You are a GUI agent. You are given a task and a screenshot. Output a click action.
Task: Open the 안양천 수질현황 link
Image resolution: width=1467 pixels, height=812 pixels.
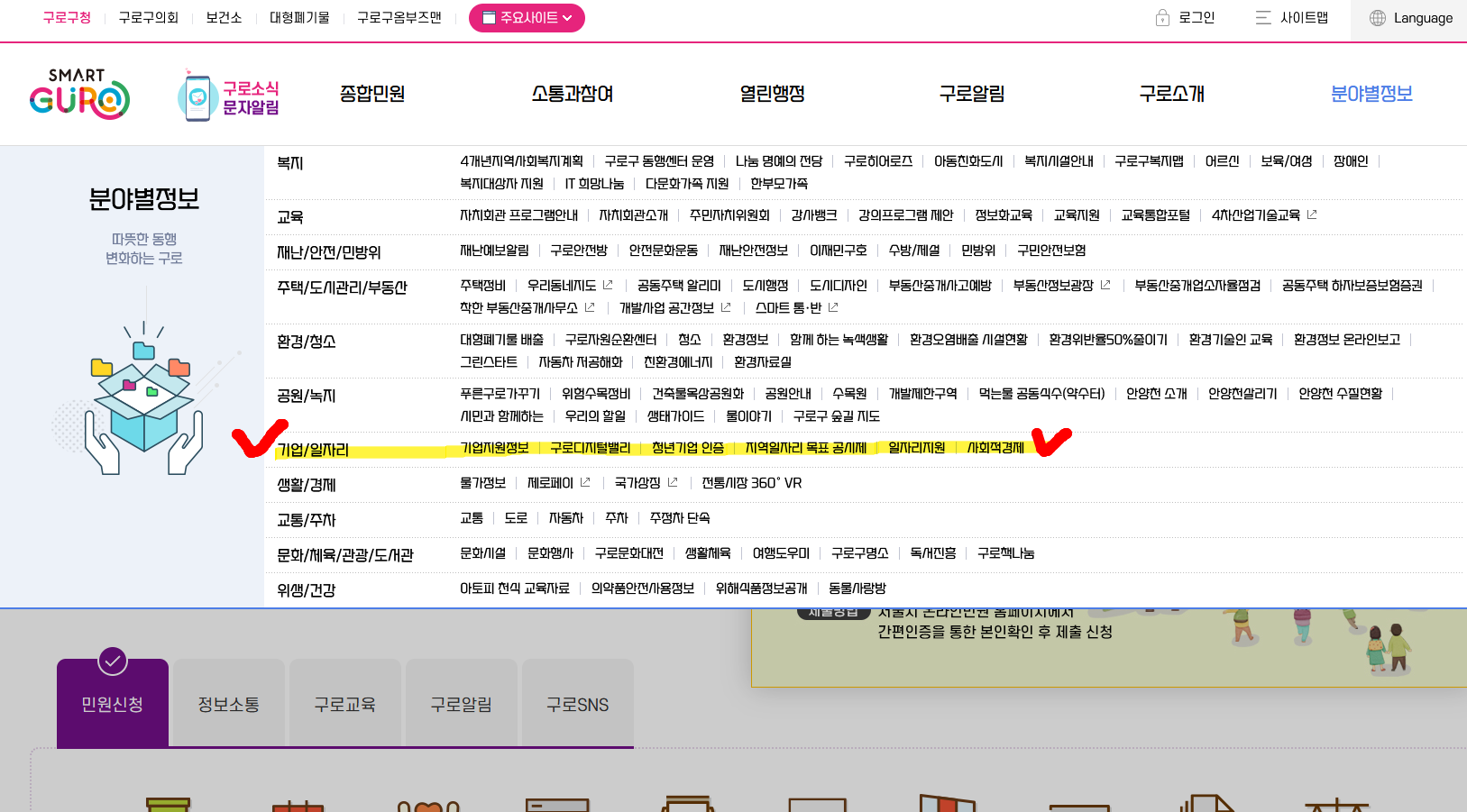click(1340, 394)
